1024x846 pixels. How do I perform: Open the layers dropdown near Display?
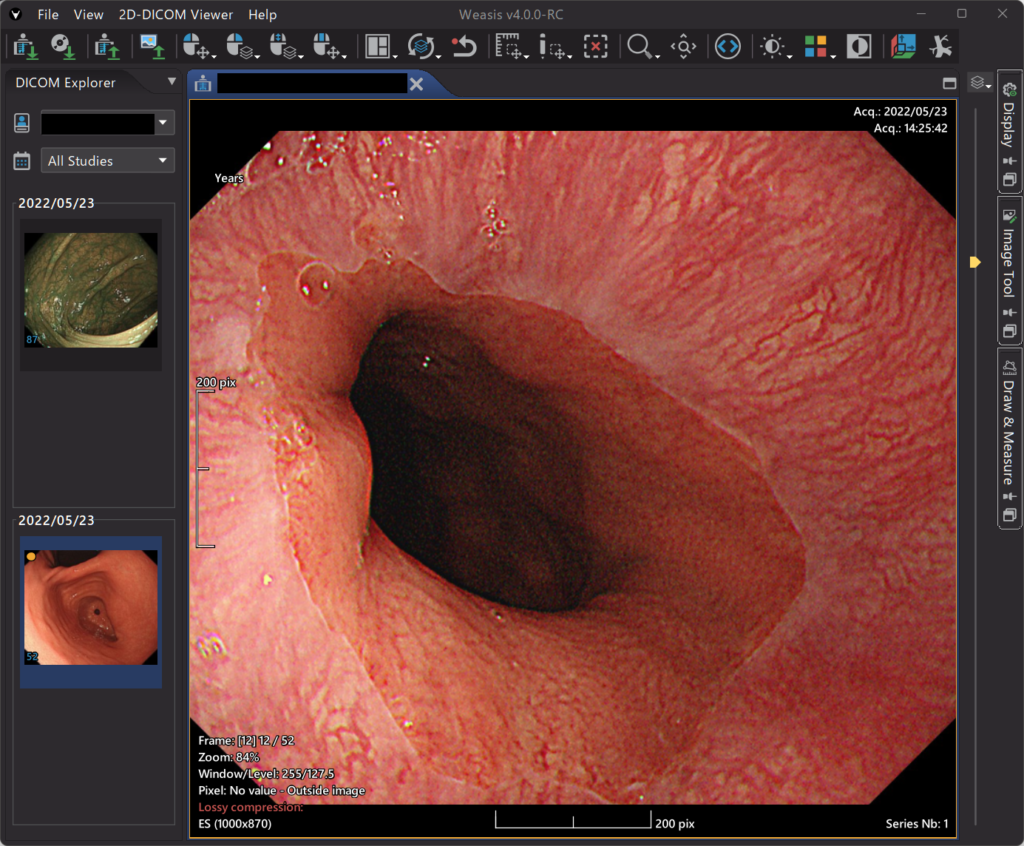980,83
